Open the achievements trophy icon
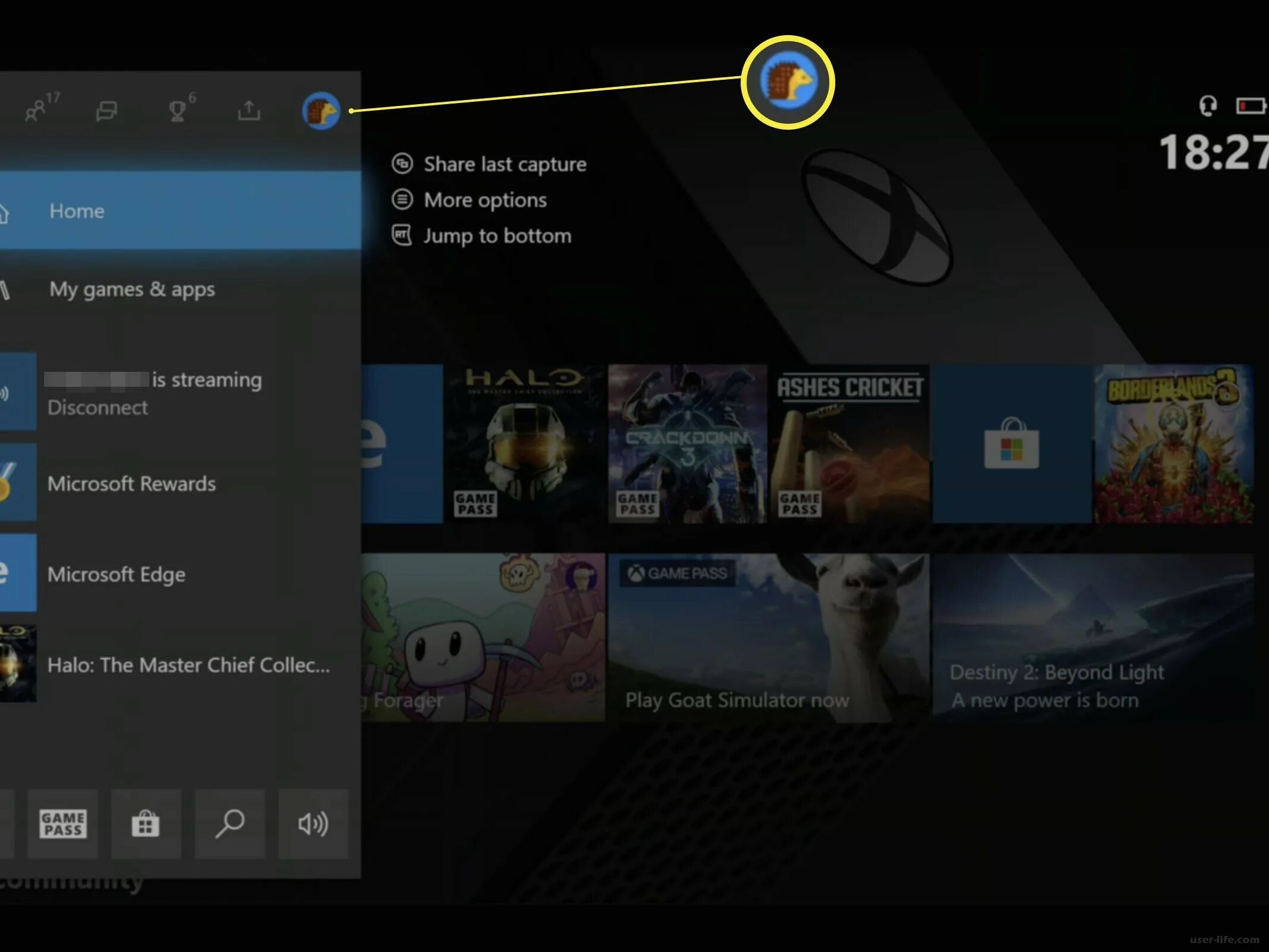 pyautogui.click(x=177, y=111)
